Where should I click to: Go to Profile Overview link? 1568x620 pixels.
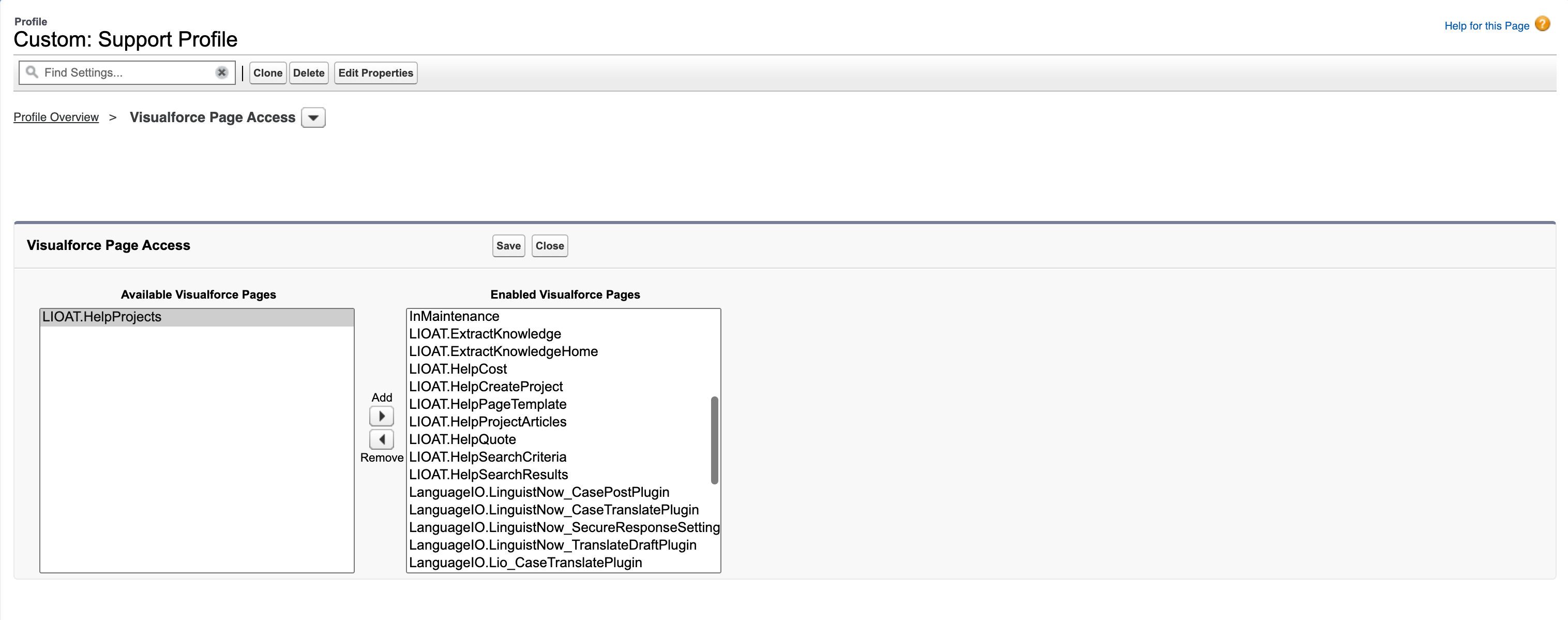(x=56, y=117)
